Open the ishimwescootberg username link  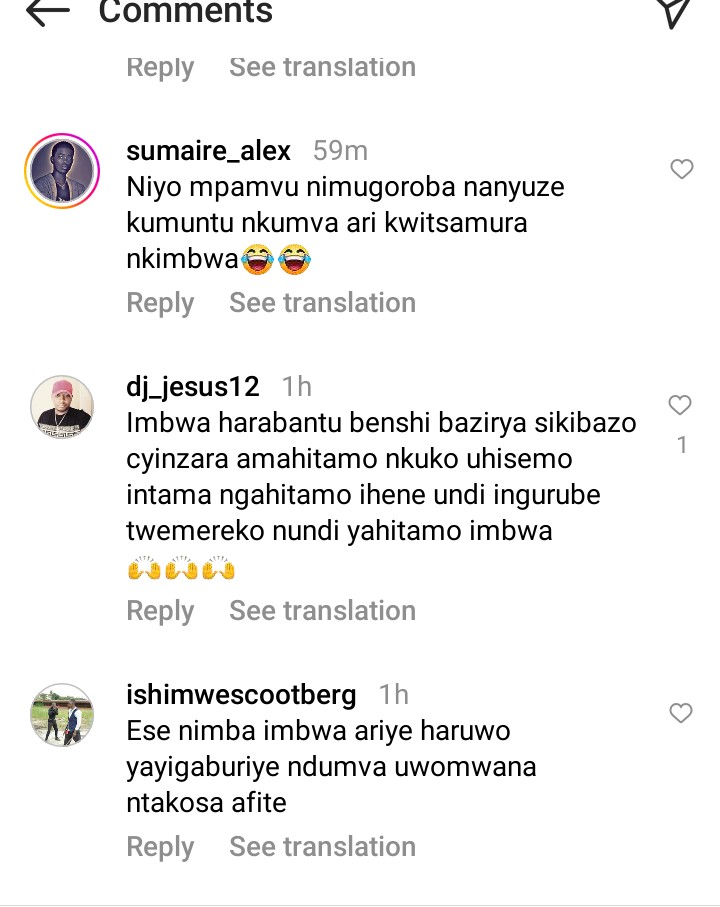point(241,695)
